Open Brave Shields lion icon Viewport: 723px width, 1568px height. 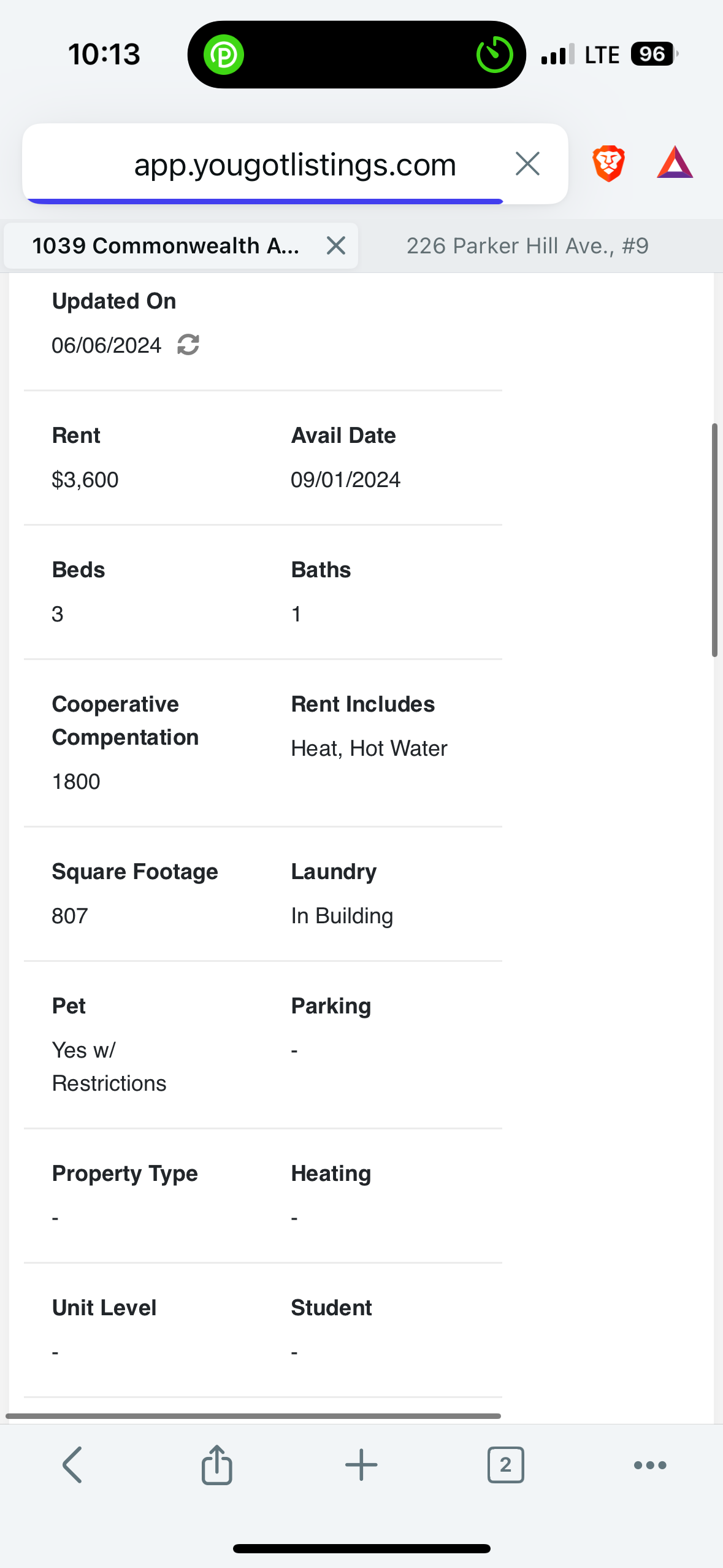[x=608, y=164]
